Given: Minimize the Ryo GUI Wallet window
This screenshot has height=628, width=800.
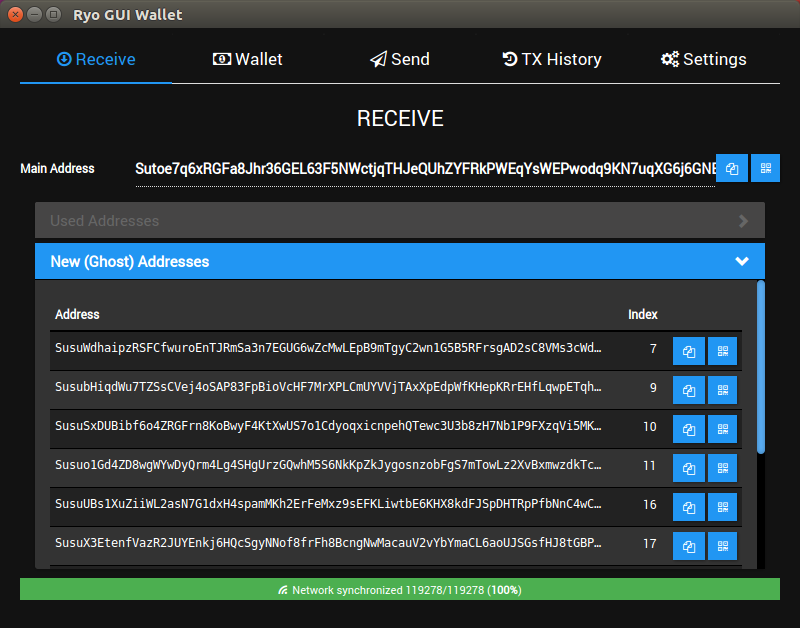Looking at the screenshot, I should [34, 14].
